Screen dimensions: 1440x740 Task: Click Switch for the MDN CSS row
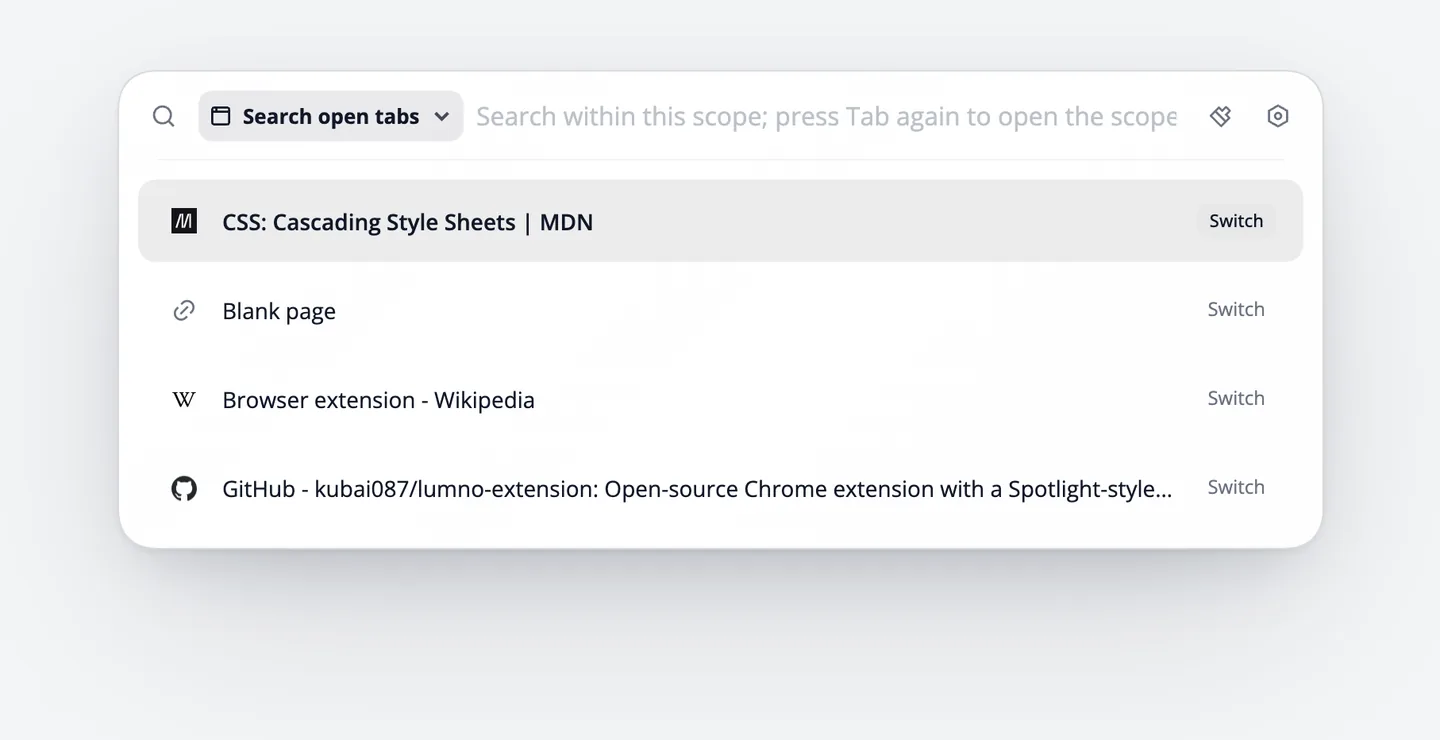tap(1236, 221)
